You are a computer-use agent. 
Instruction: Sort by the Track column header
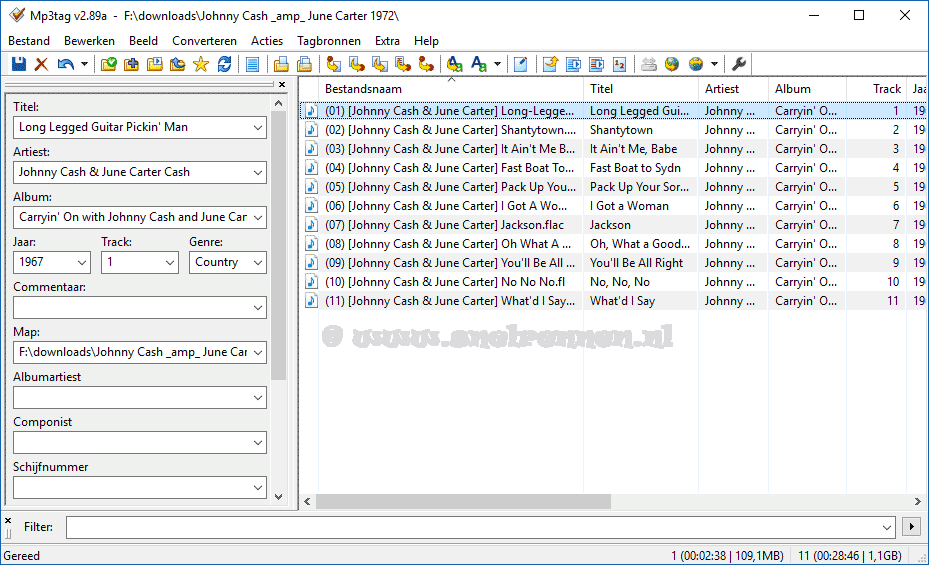pyautogui.click(x=877, y=89)
